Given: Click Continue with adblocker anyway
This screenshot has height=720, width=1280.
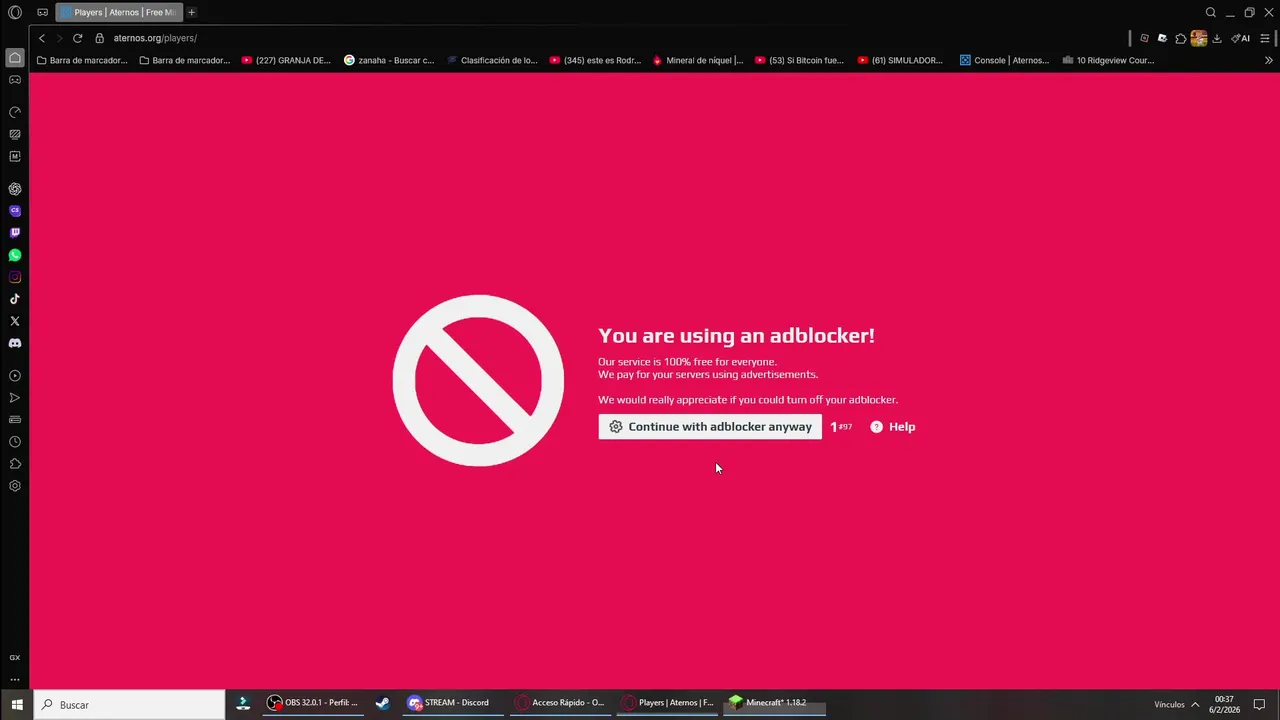Looking at the screenshot, I should (710, 427).
